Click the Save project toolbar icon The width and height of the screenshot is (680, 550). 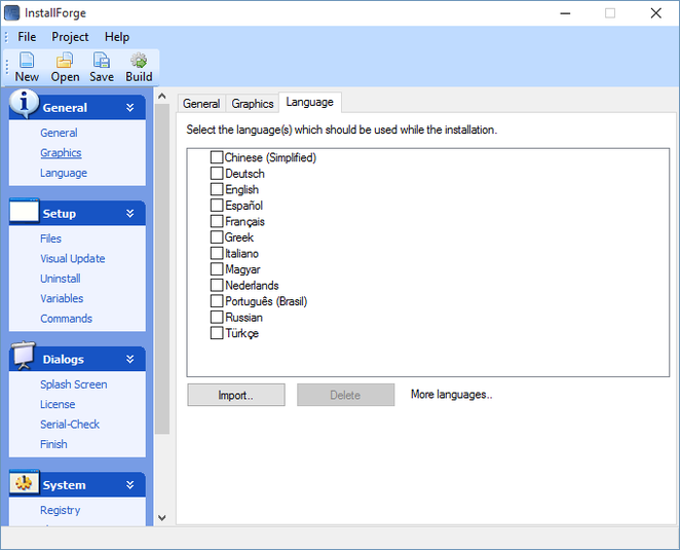pos(101,60)
